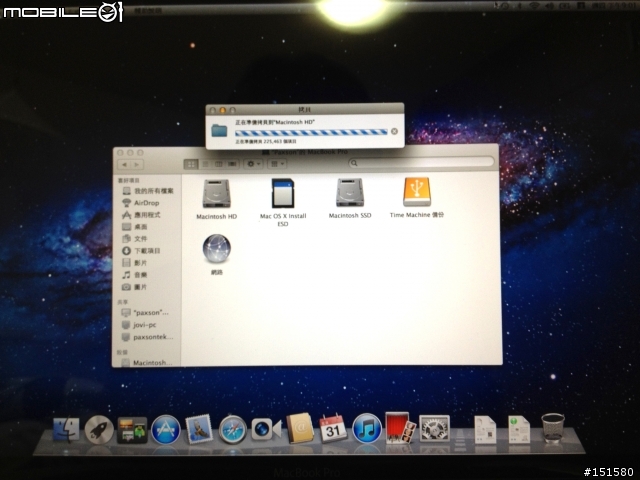Select Macintosh device in sidebar
The width and height of the screenshot is (640, 480).
point(147,362)
